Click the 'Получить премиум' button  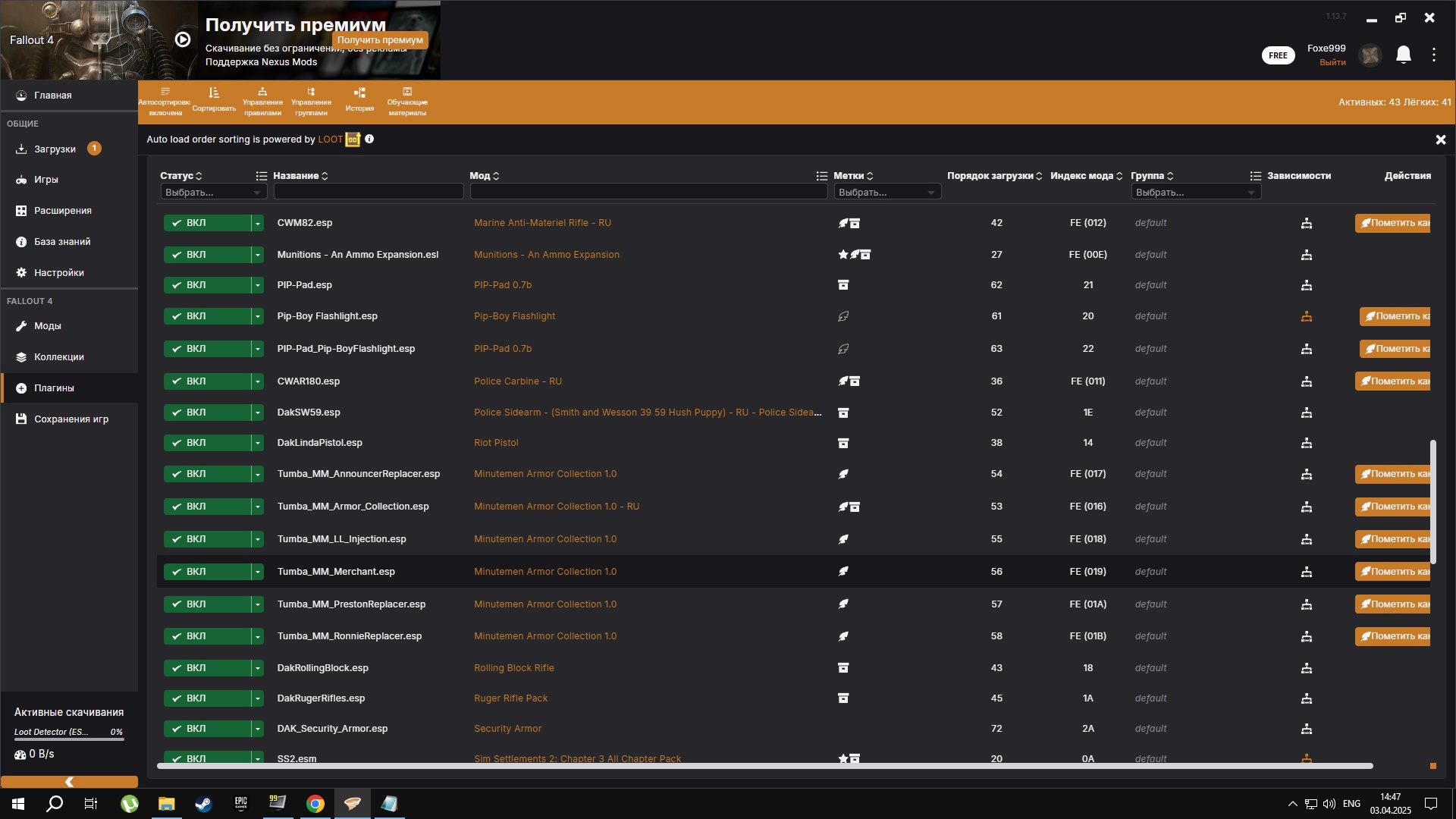coord(380,40)
